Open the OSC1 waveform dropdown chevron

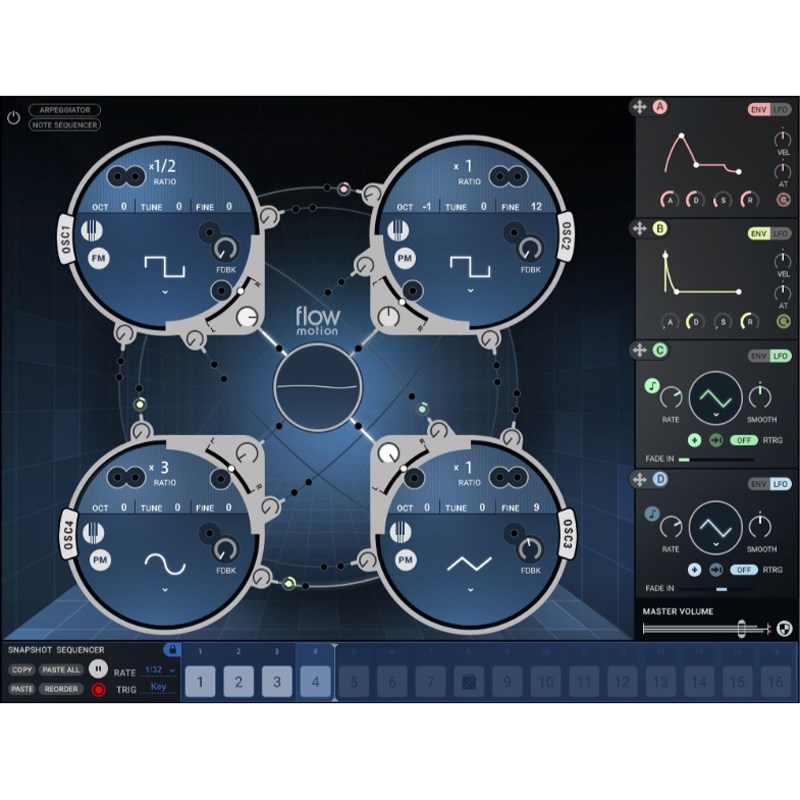165,292
